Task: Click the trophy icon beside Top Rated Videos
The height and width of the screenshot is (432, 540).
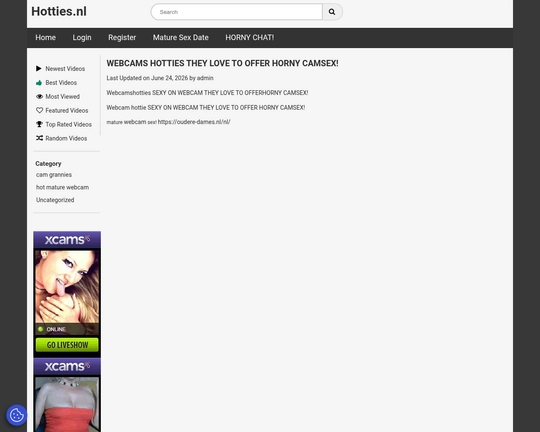Action: [39, 124]
